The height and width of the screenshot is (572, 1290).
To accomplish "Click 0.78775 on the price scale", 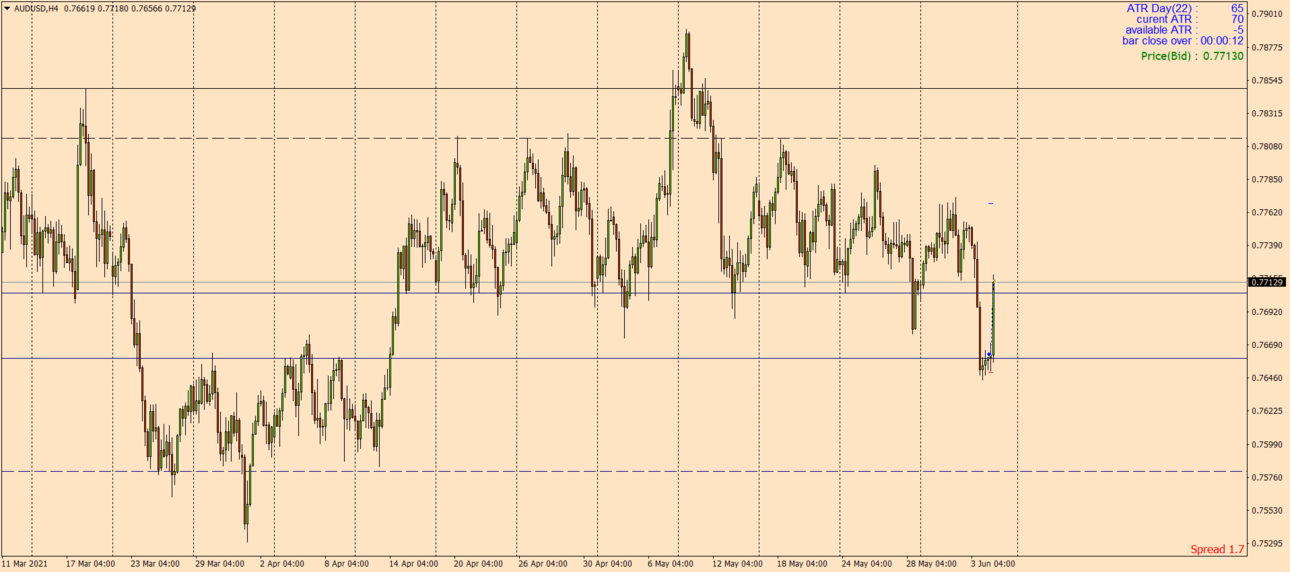I will pyautogui.click(x=1267, y=47).
